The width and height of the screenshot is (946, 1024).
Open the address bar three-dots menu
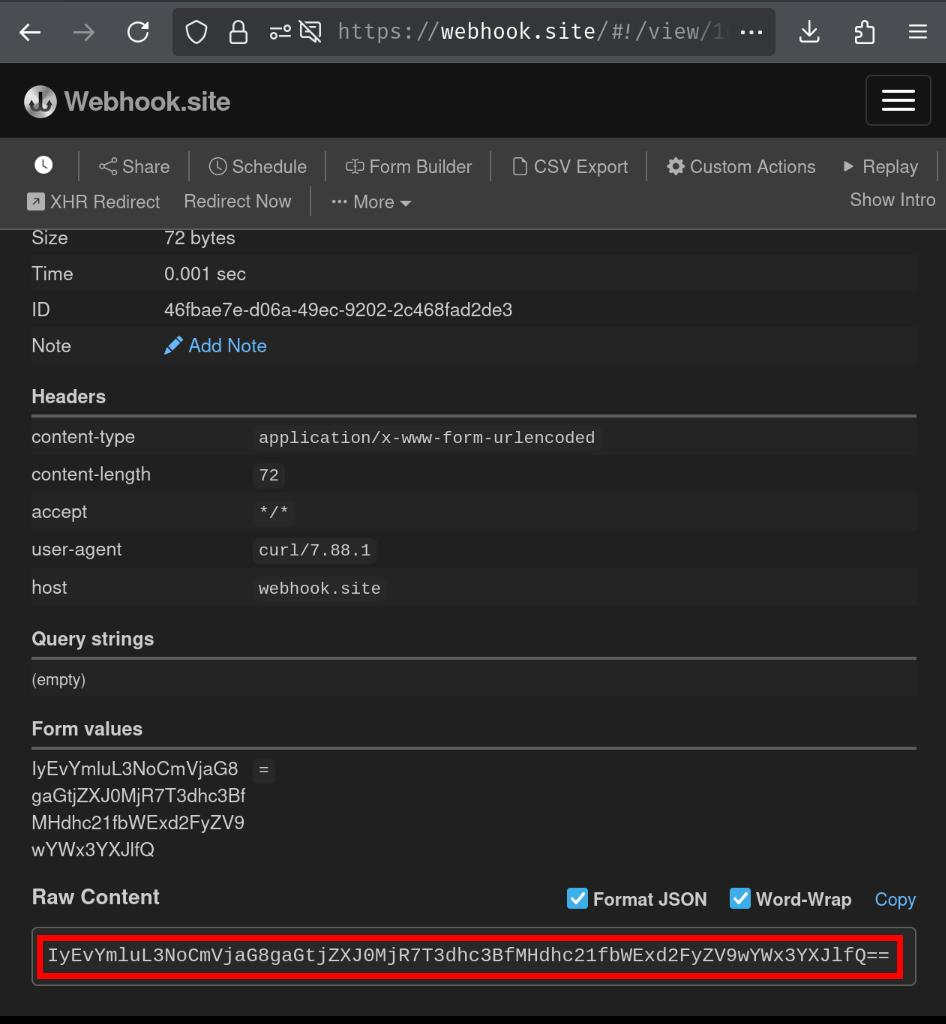coord(751,32)
